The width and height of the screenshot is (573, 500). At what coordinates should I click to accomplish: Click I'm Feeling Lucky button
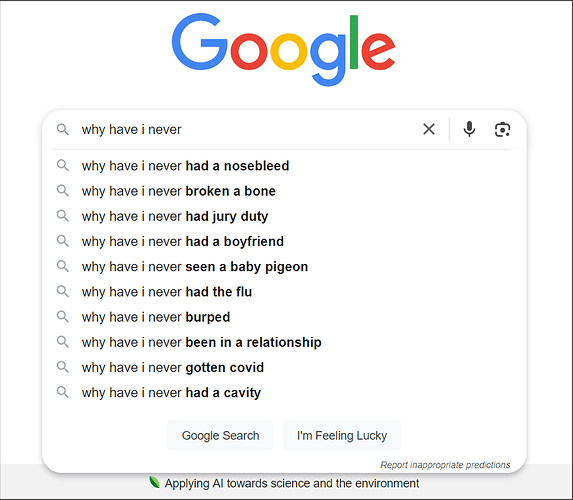(342, 435)
